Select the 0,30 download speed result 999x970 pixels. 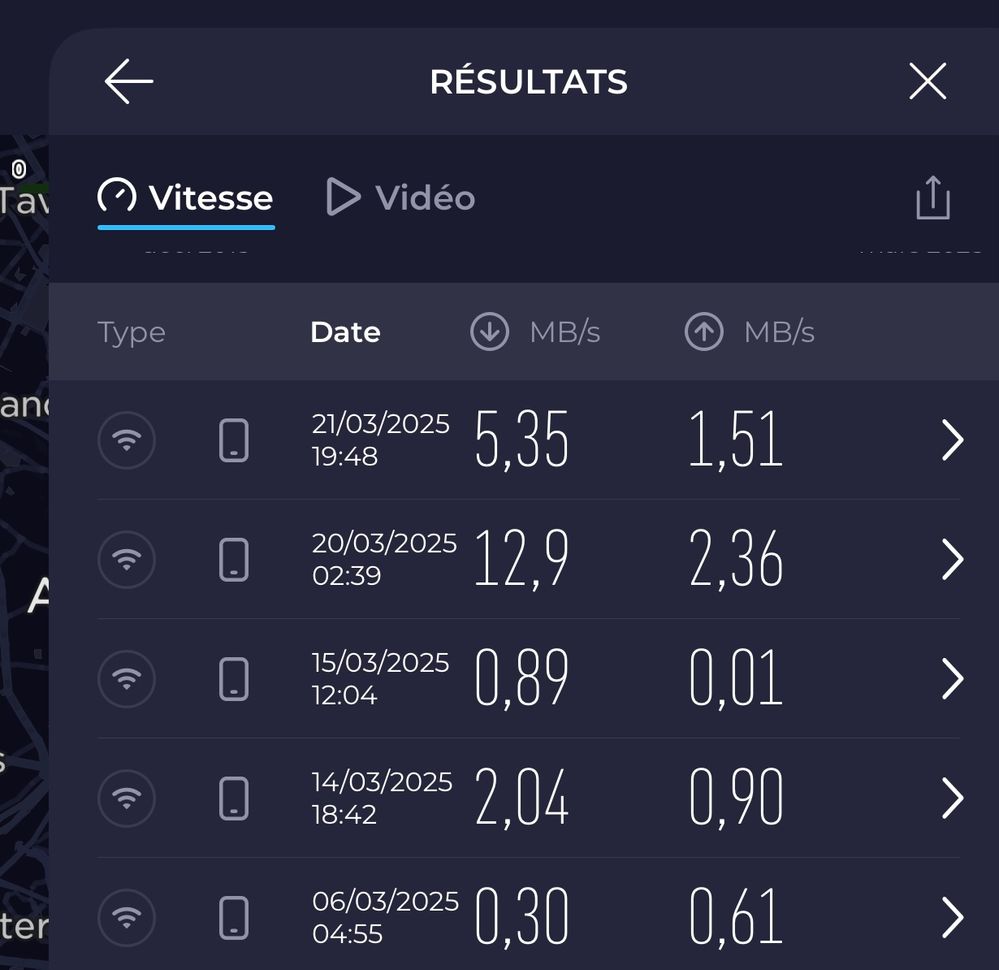click(521, 917)
